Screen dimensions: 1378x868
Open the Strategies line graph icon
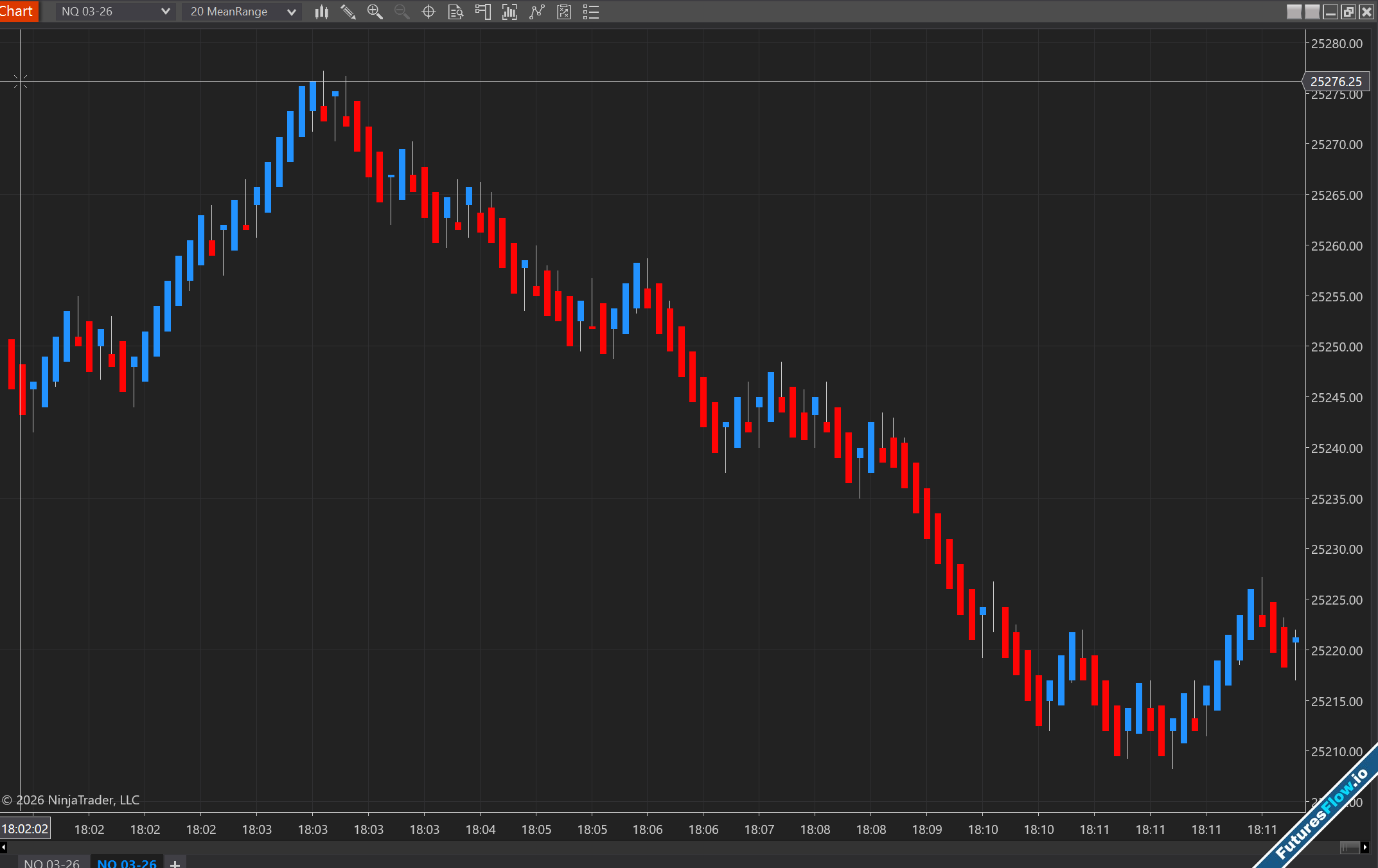(536, 12)
